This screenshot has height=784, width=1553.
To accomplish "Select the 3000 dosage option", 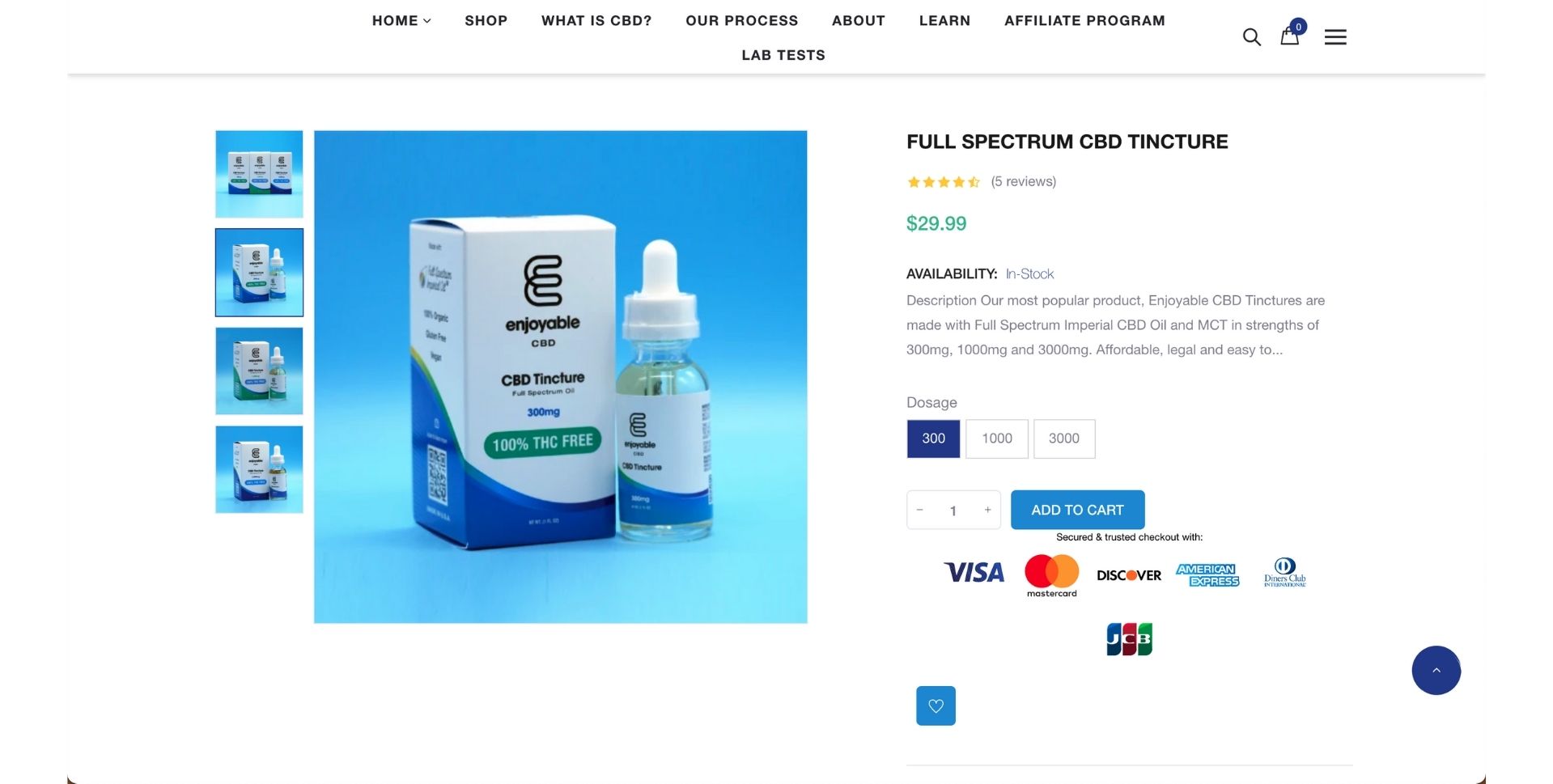I will coord(1064,439).
